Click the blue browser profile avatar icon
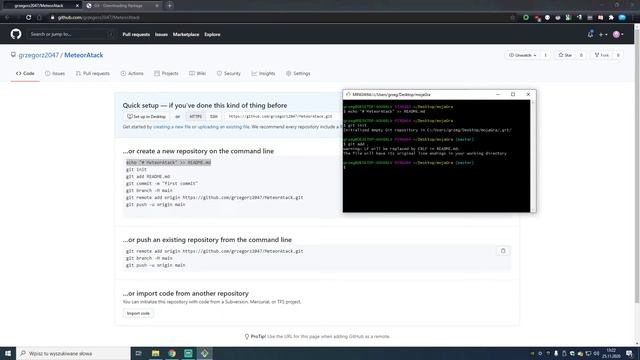 pyautogui.click(x=622, y=18)
